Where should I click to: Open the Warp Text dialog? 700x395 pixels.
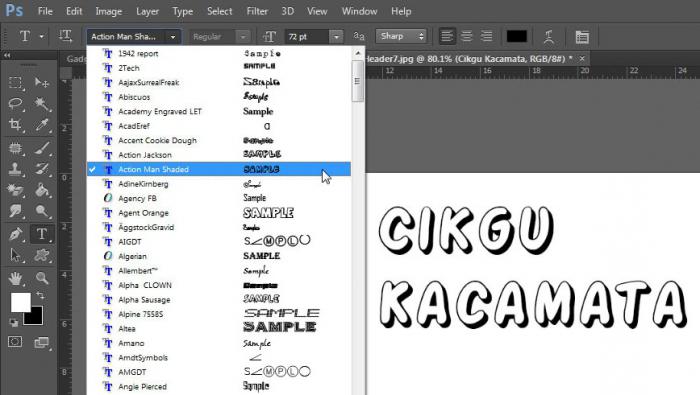coord(549,37)
